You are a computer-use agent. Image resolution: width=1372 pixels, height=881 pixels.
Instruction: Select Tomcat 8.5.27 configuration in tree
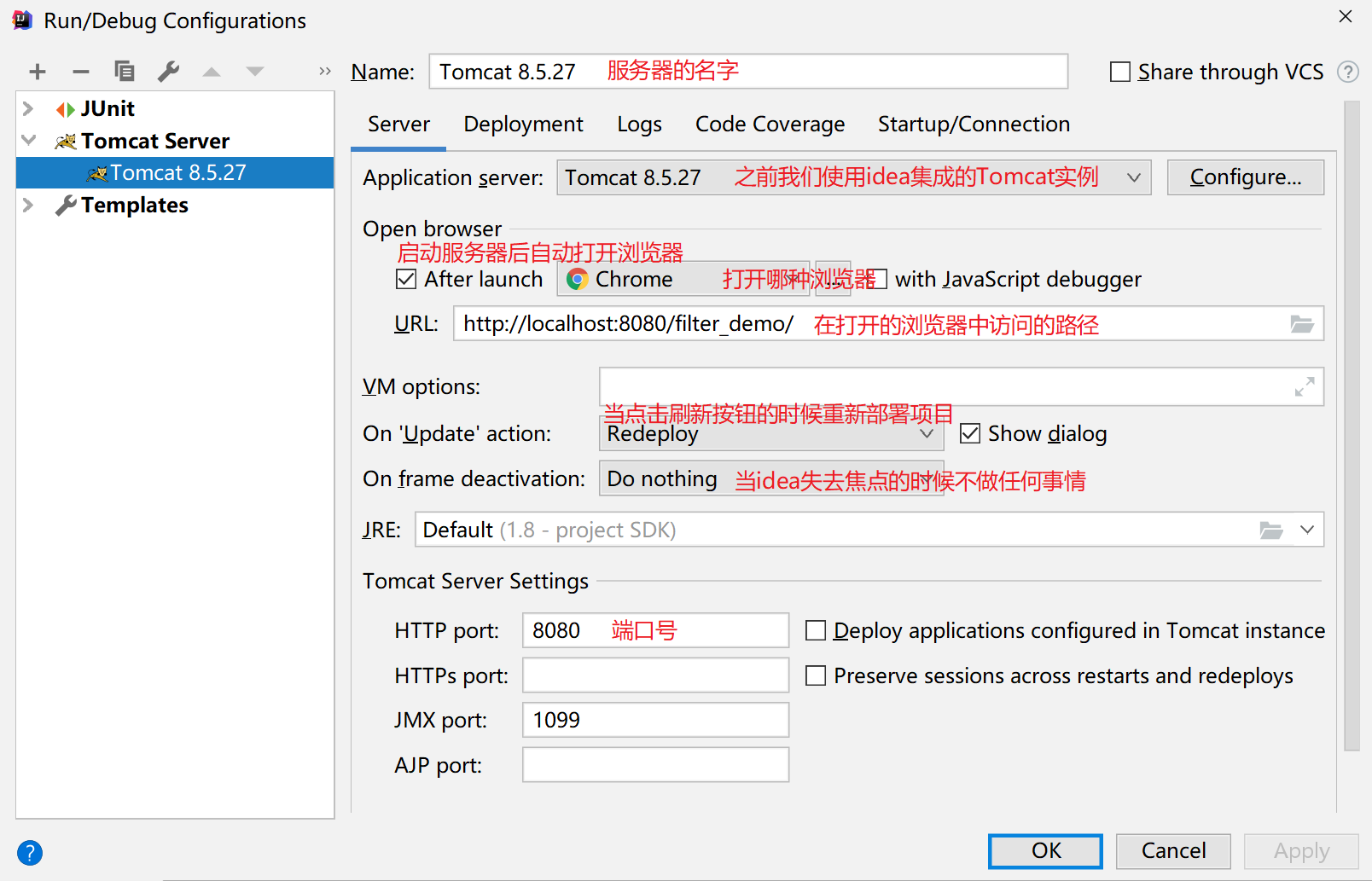175,173
